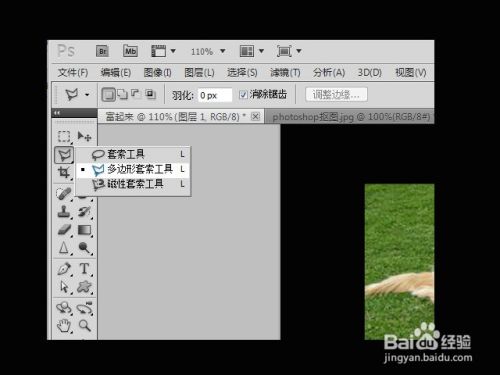Viewport: 500px width, 375px height.
Task: Open the 文件(F) menu
Action: 73,72
